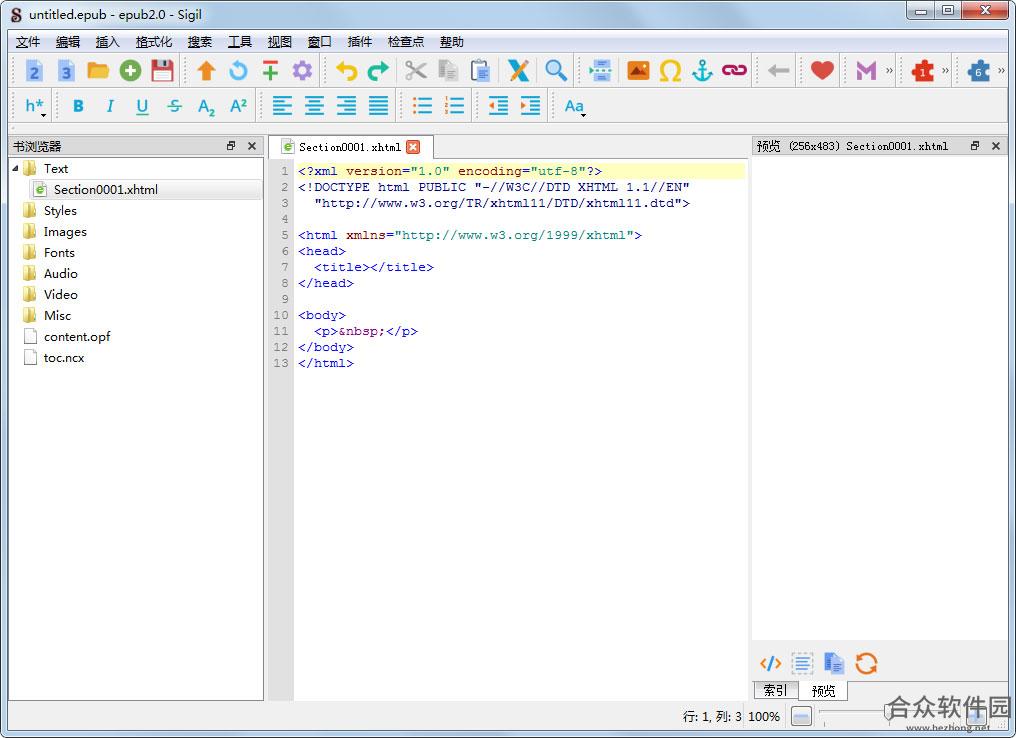Select the Styles folder
This screenshot has height=738, width=1016.
tap(60, 211)
